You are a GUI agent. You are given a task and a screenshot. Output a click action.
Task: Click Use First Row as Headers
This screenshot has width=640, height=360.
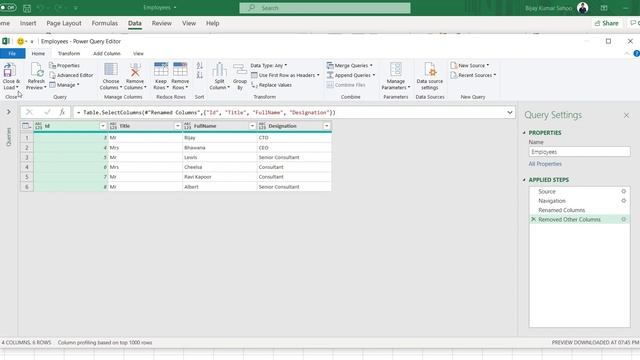(x=285, y=75)
